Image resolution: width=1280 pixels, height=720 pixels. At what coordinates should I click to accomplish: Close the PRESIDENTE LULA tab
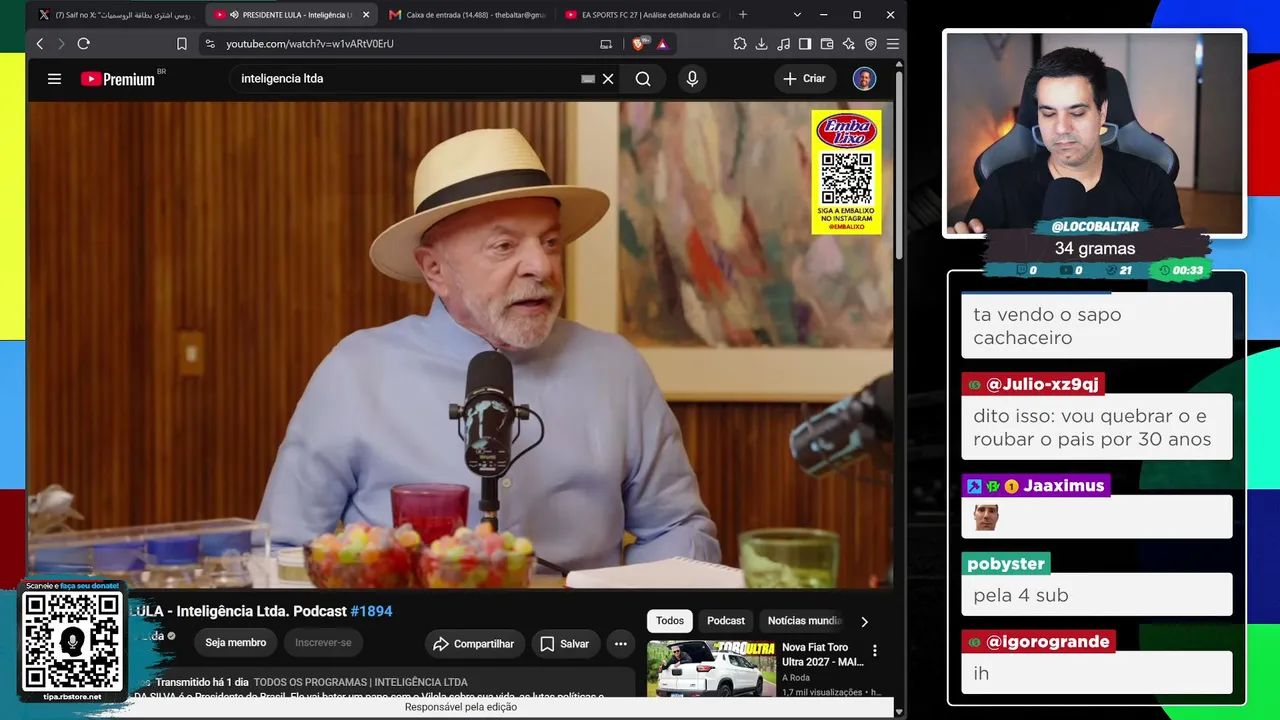(x=366, y=15)
